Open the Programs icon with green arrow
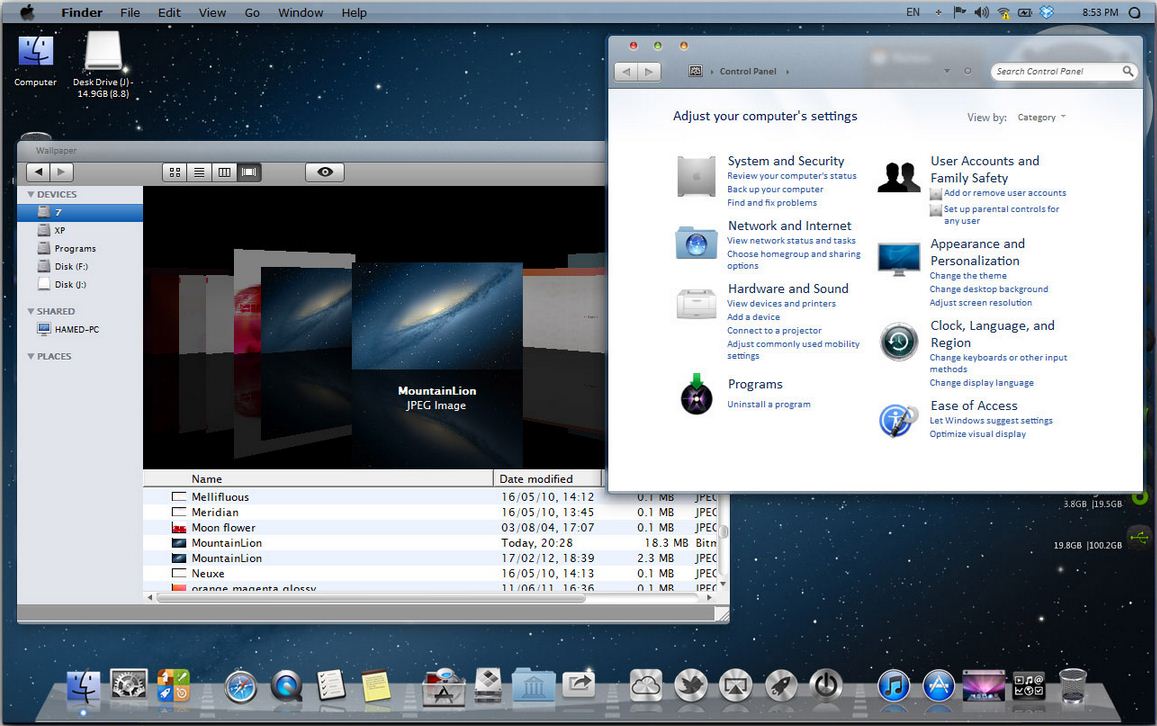Screen dimensions: 1157x726 tap(697, 394)
